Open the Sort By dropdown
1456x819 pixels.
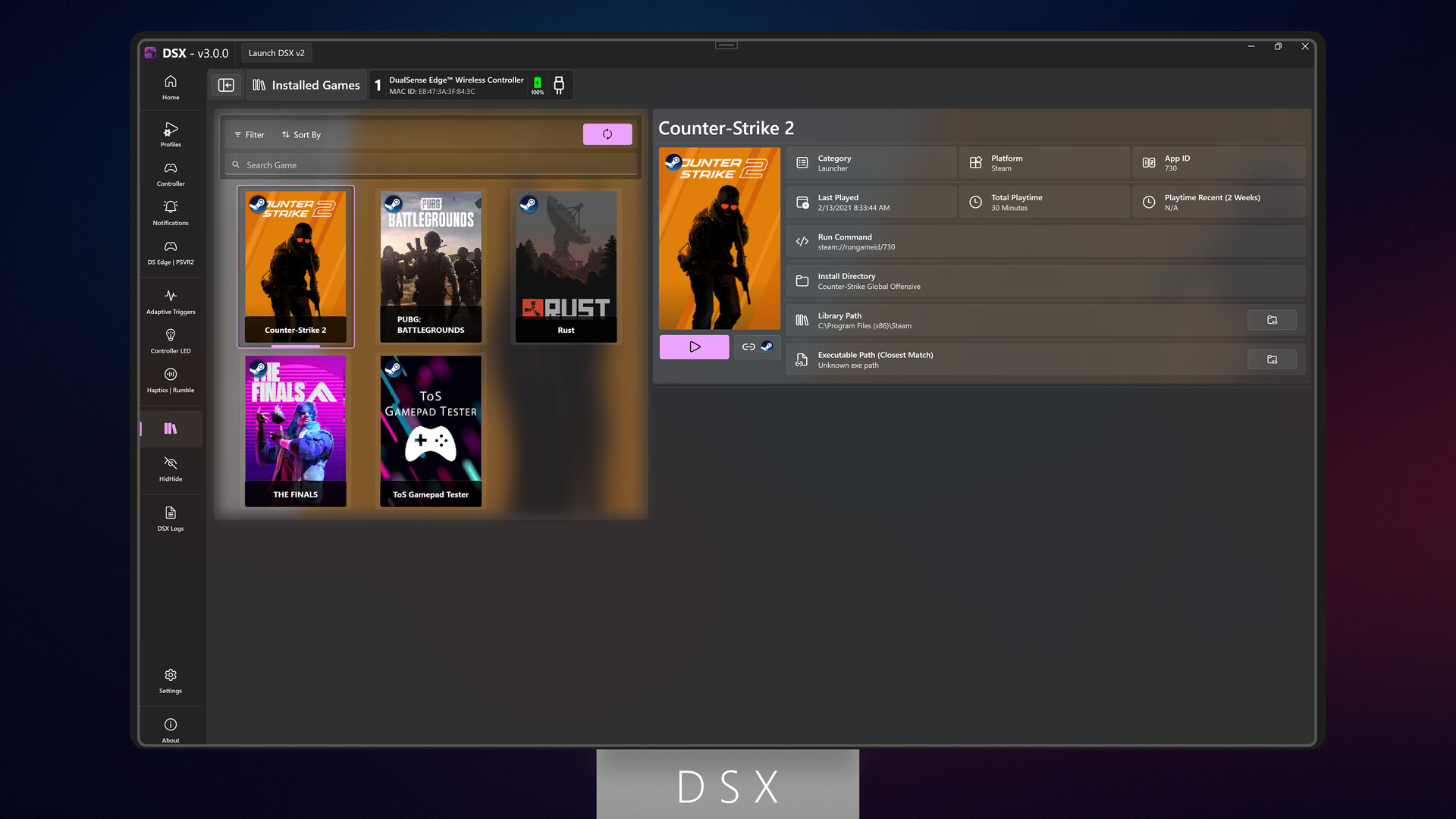click(301, 134)
